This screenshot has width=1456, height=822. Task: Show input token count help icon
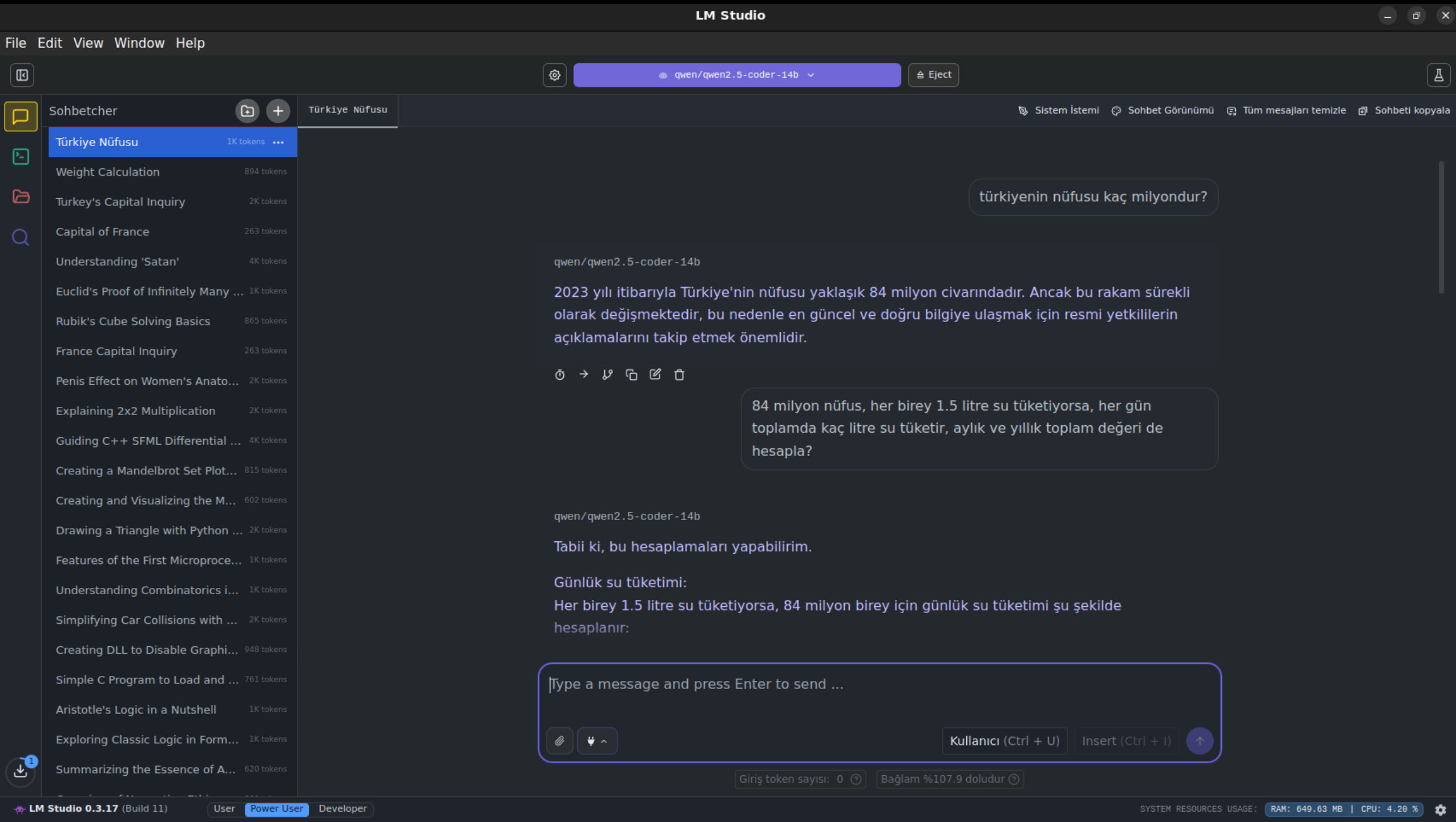click(856, 779)
